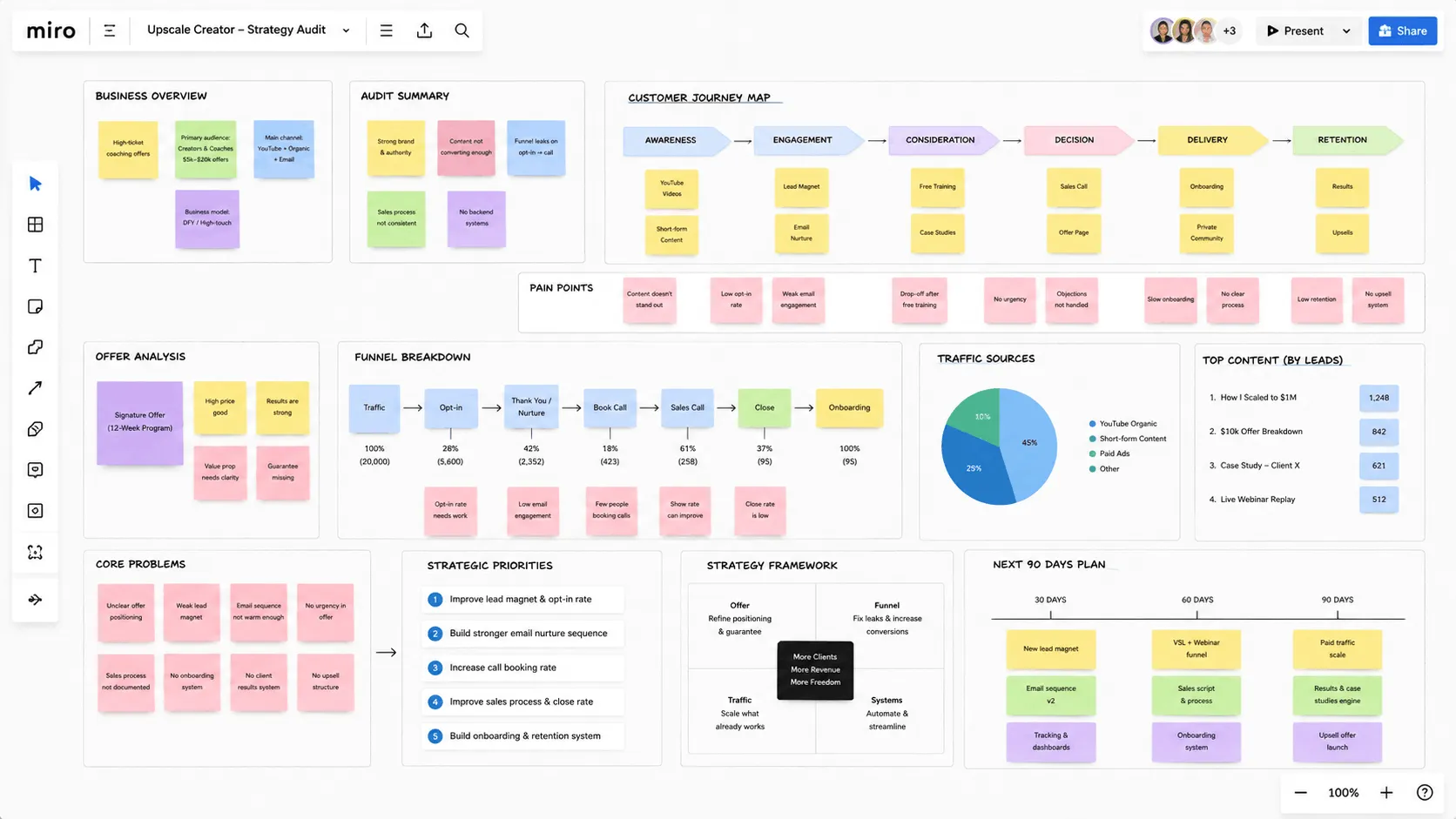Click the Present button
Image resolution: width=1456 pixels, height=819 pixels.
pyautogui.click(x=1296, y=31)
